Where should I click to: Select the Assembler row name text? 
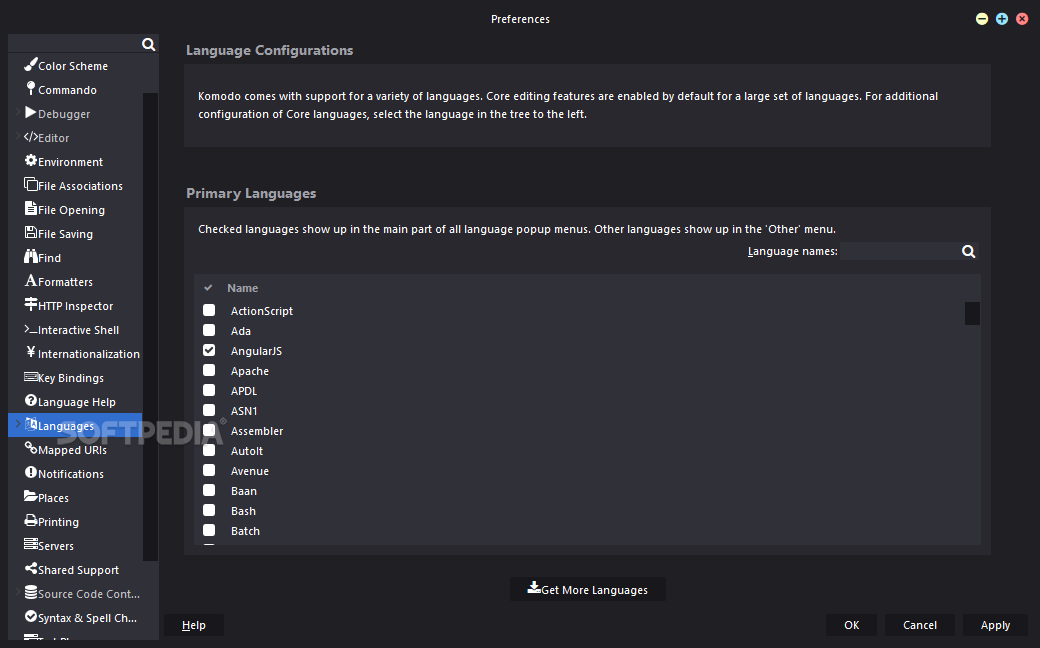(257, 431)
